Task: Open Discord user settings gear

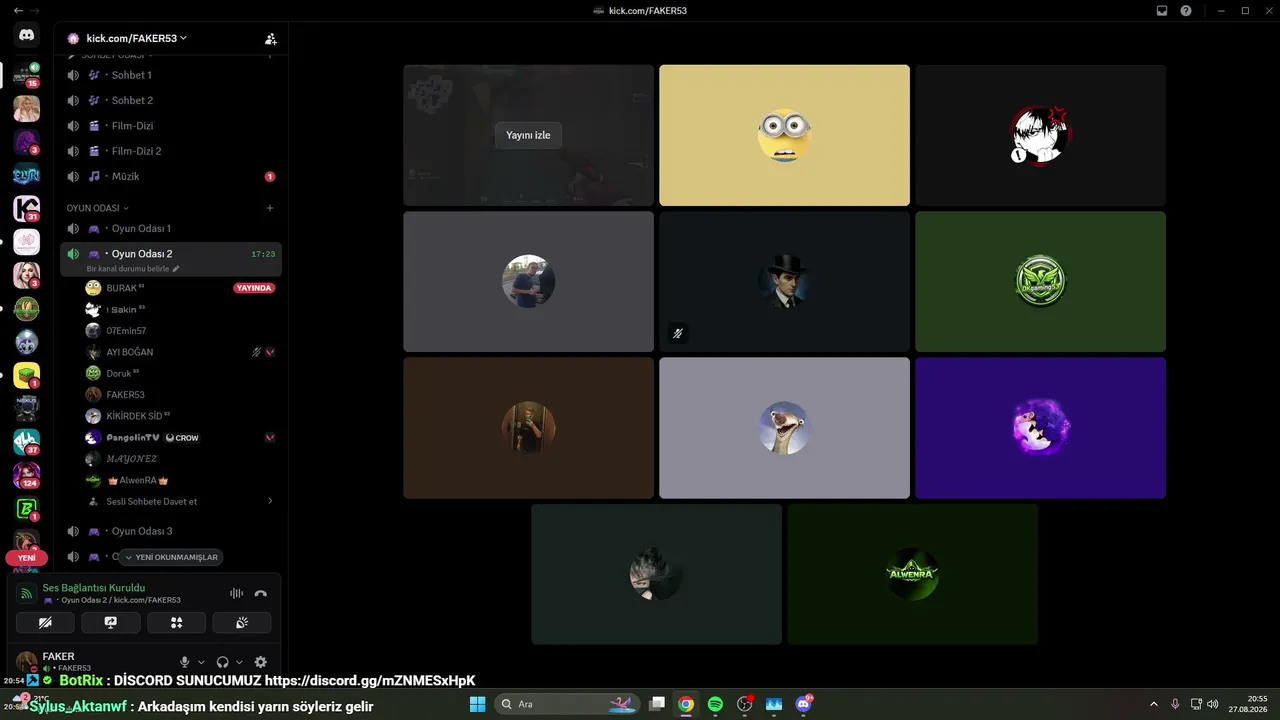Action: 261,662
